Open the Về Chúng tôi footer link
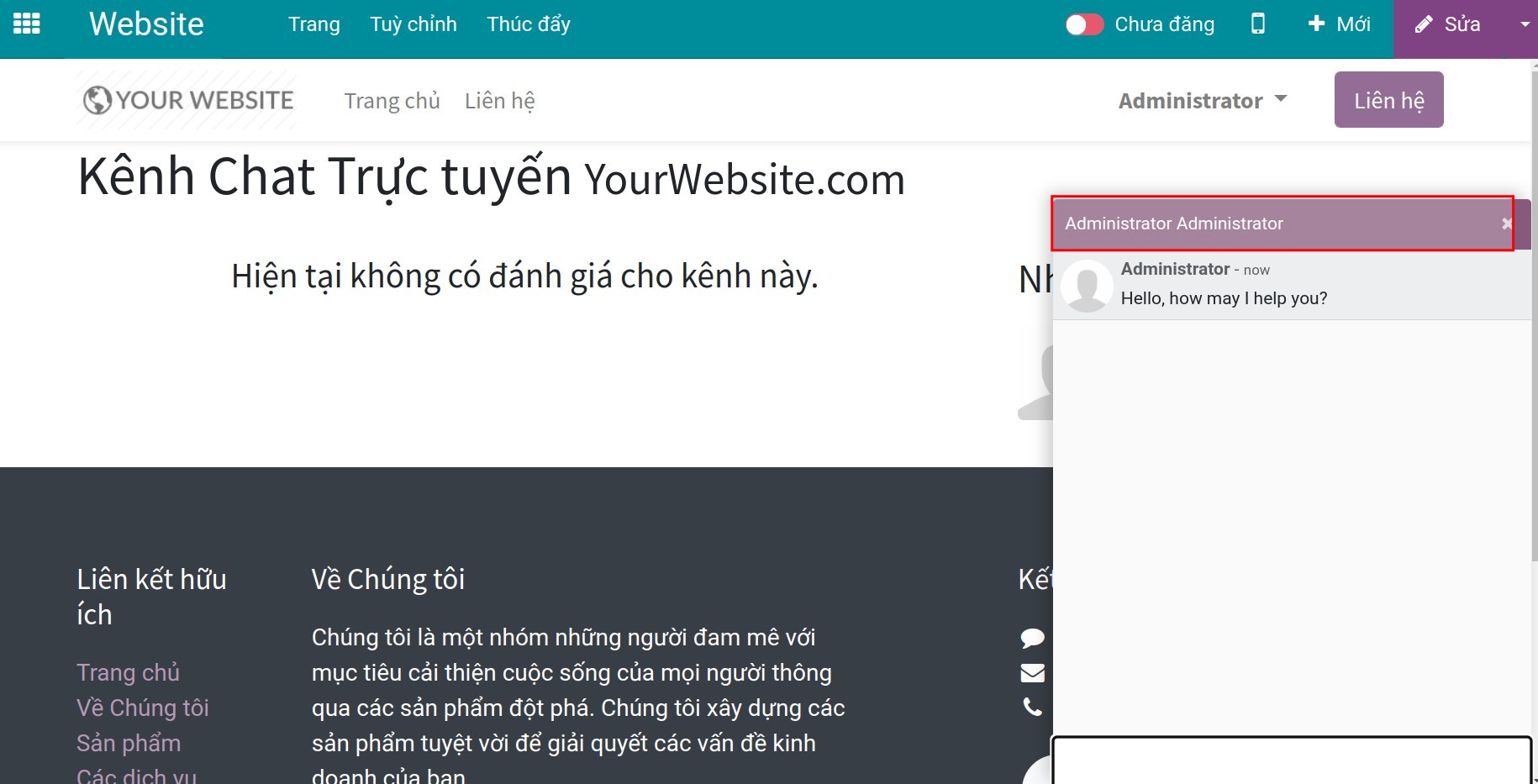Viewport: 1538px width, 784px height. pyautogui.click(x=142, y=707)
